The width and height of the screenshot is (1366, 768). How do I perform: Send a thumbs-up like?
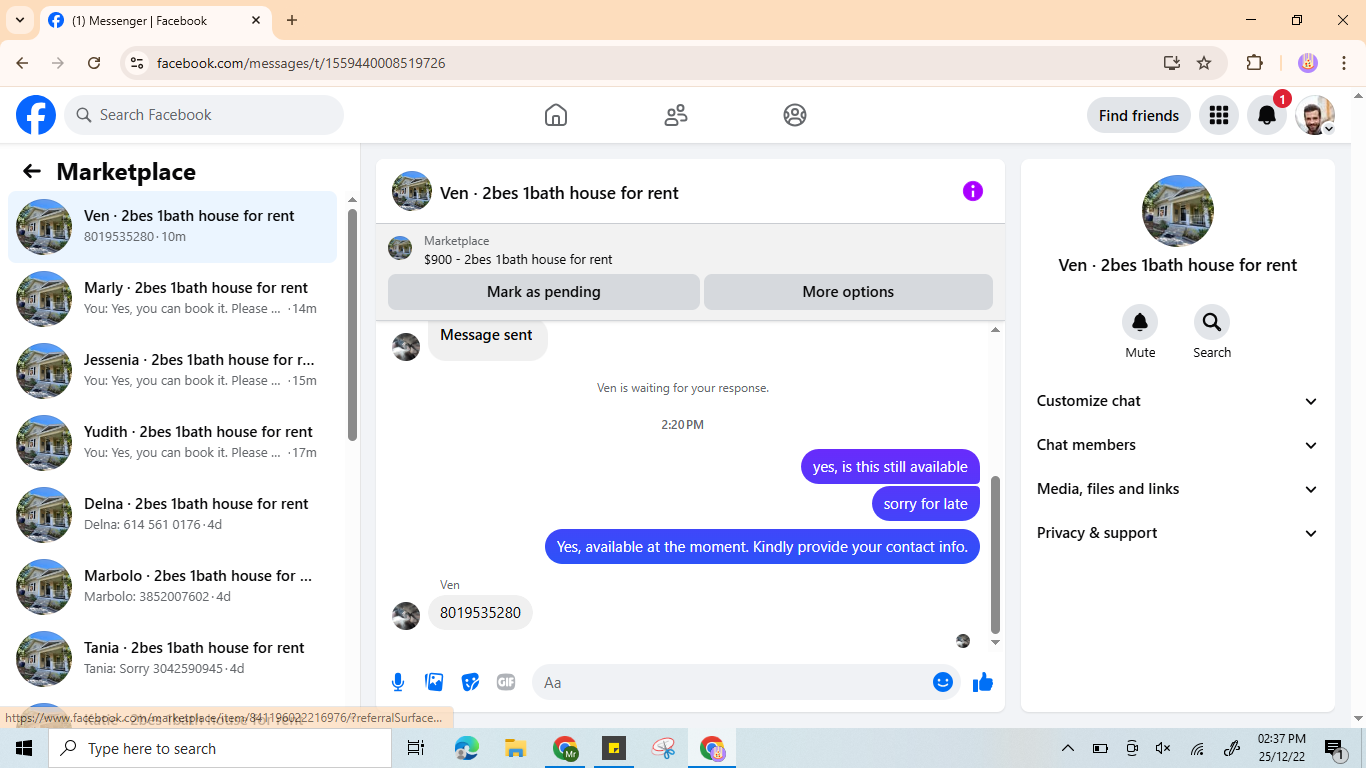pyautogui.click(x=983, y=682)
